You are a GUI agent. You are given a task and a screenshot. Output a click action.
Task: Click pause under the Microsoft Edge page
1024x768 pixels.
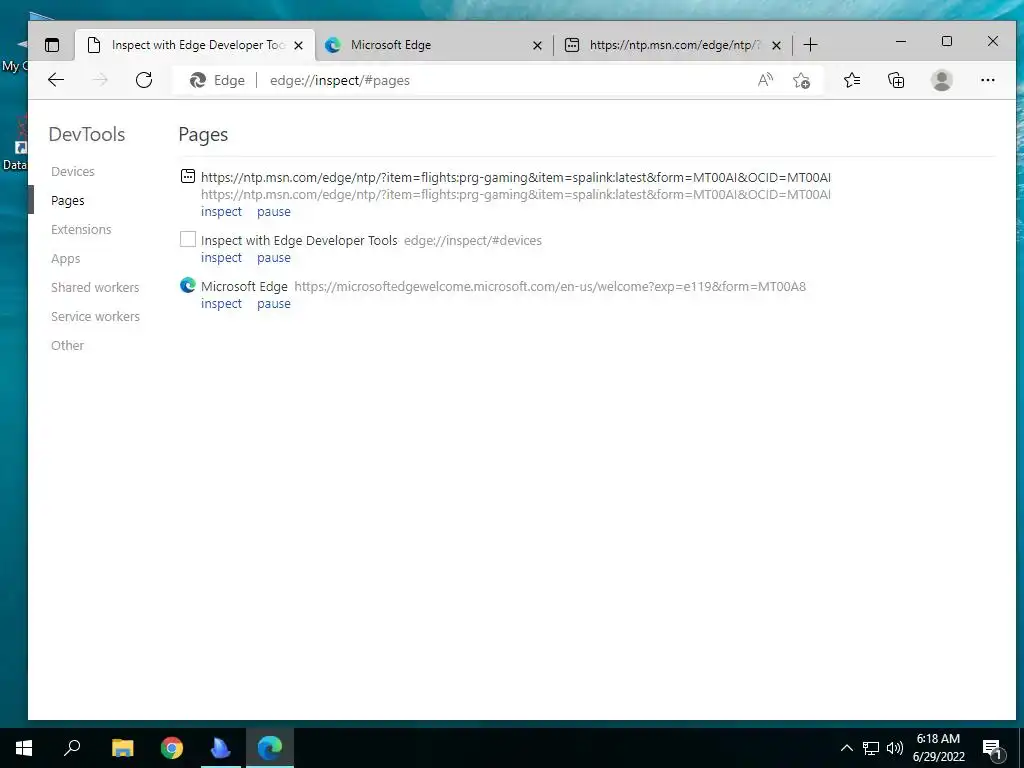point(274,304)
